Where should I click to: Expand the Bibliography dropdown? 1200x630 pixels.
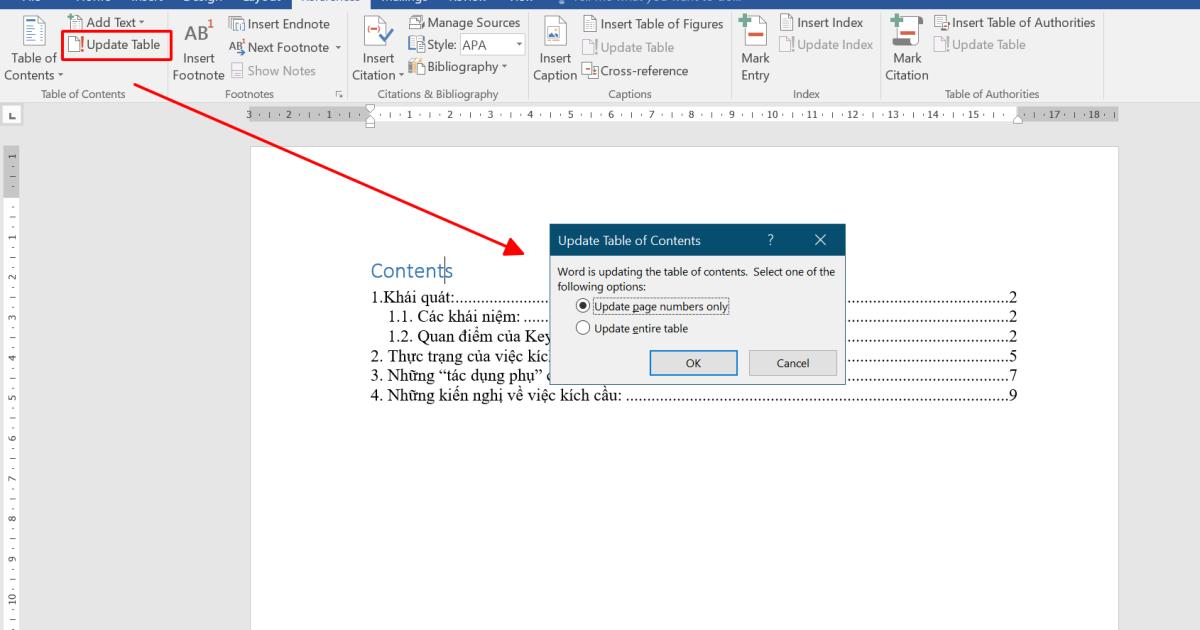(504, 68)
